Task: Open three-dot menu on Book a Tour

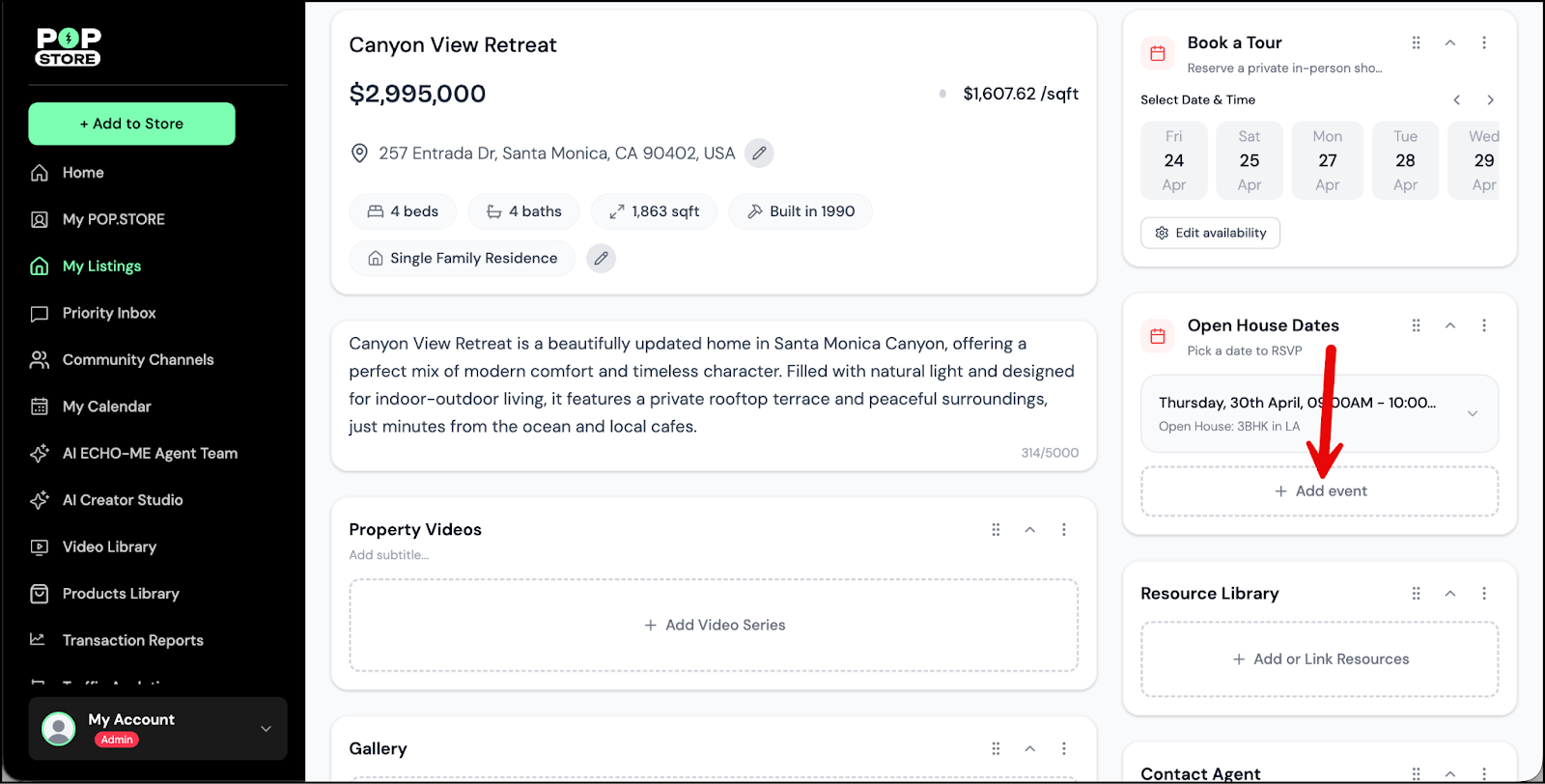Action: pos(1484,42)
